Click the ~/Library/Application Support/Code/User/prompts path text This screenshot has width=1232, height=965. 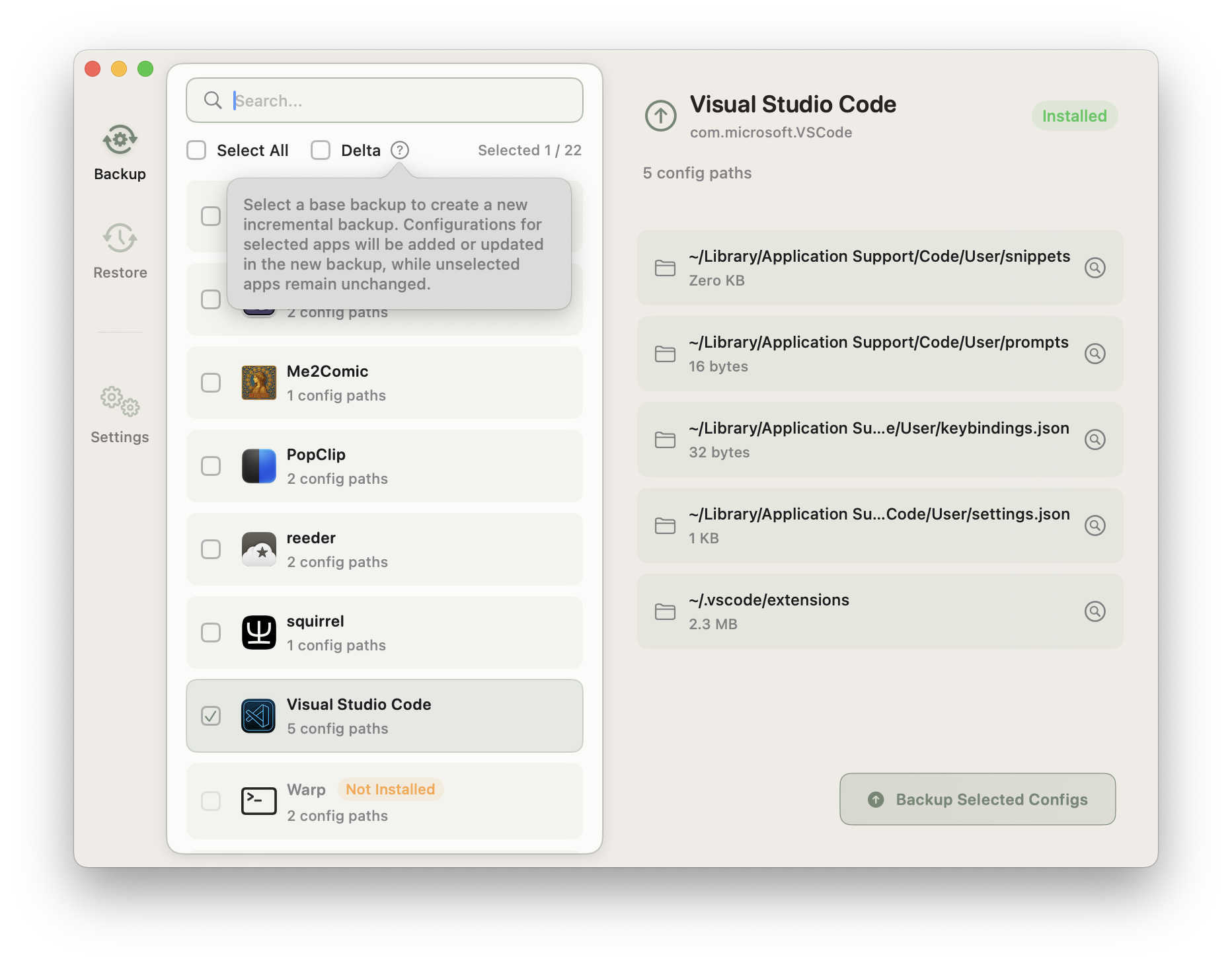point(879,342)
